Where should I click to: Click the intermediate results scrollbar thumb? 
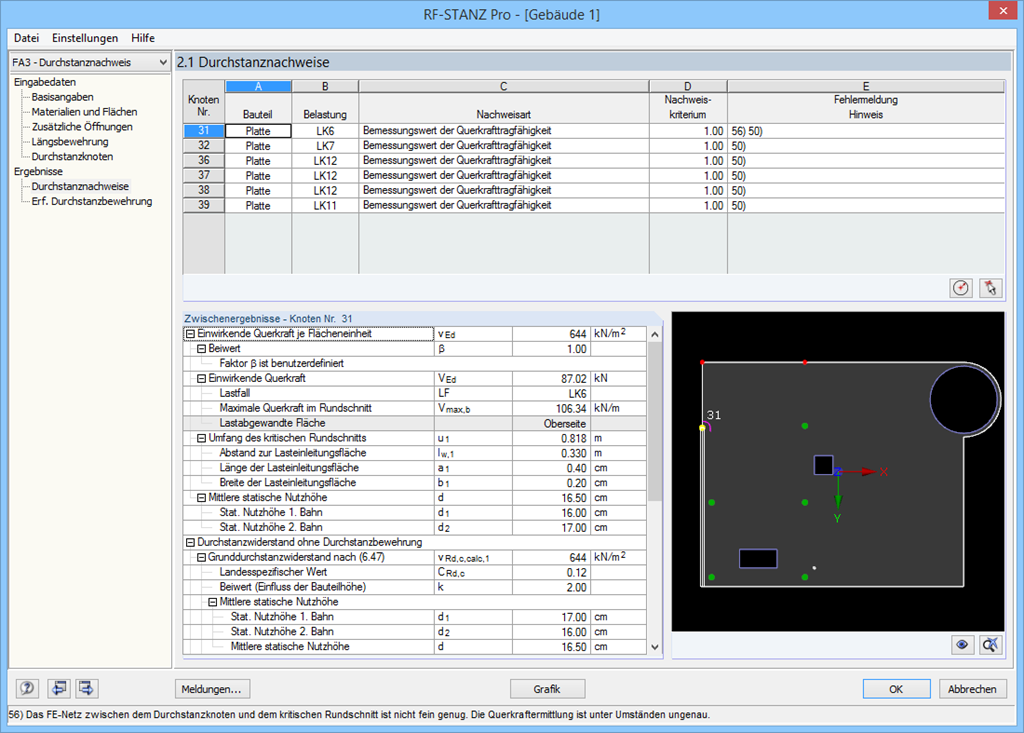pos(654,422)
